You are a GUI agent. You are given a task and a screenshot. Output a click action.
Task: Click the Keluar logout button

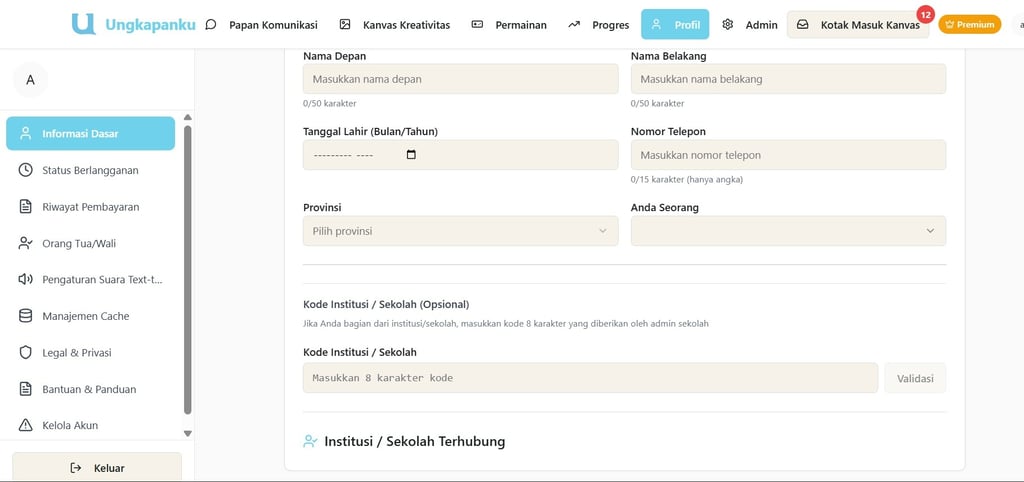click(97, 467)
